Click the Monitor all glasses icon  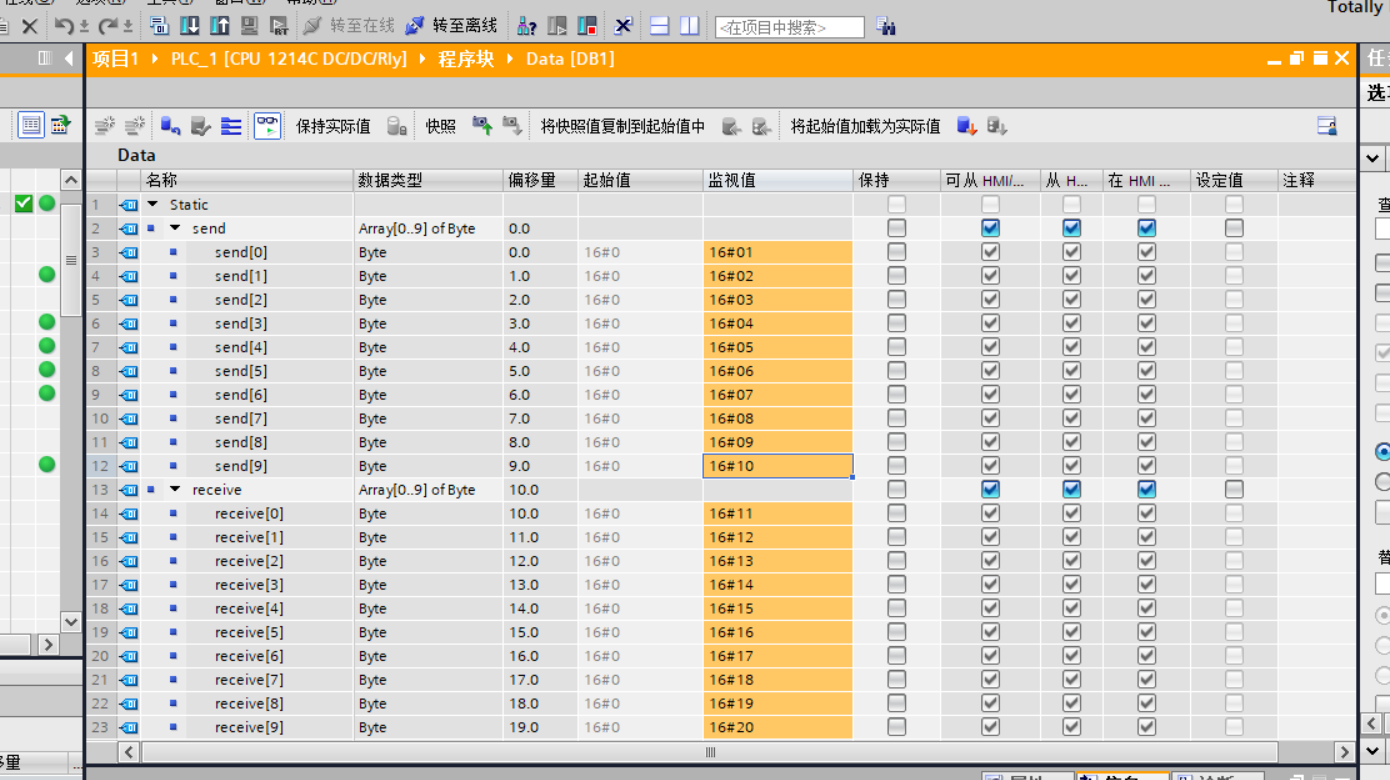267,126
